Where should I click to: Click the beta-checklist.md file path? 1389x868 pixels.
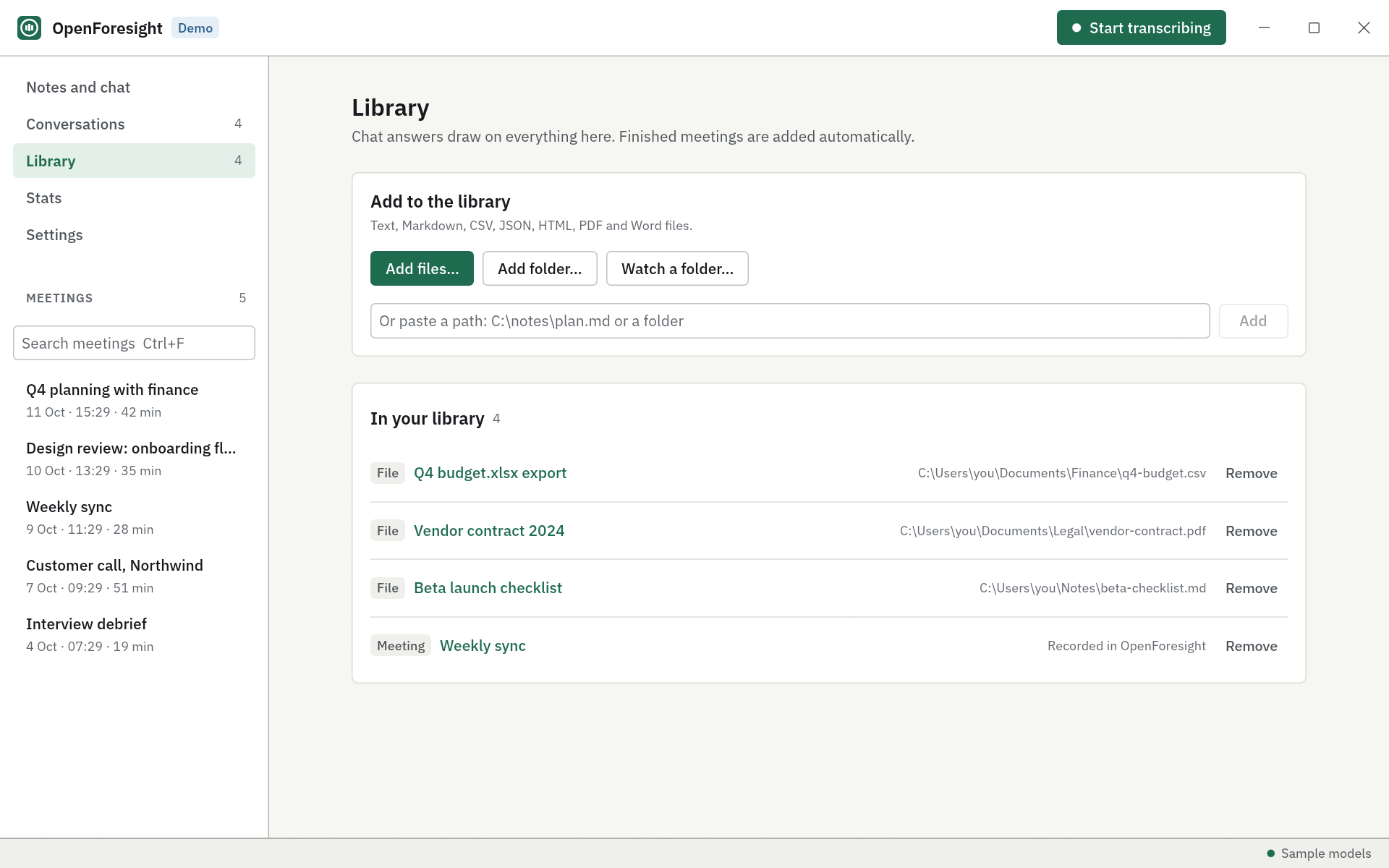pos(1092,588)
